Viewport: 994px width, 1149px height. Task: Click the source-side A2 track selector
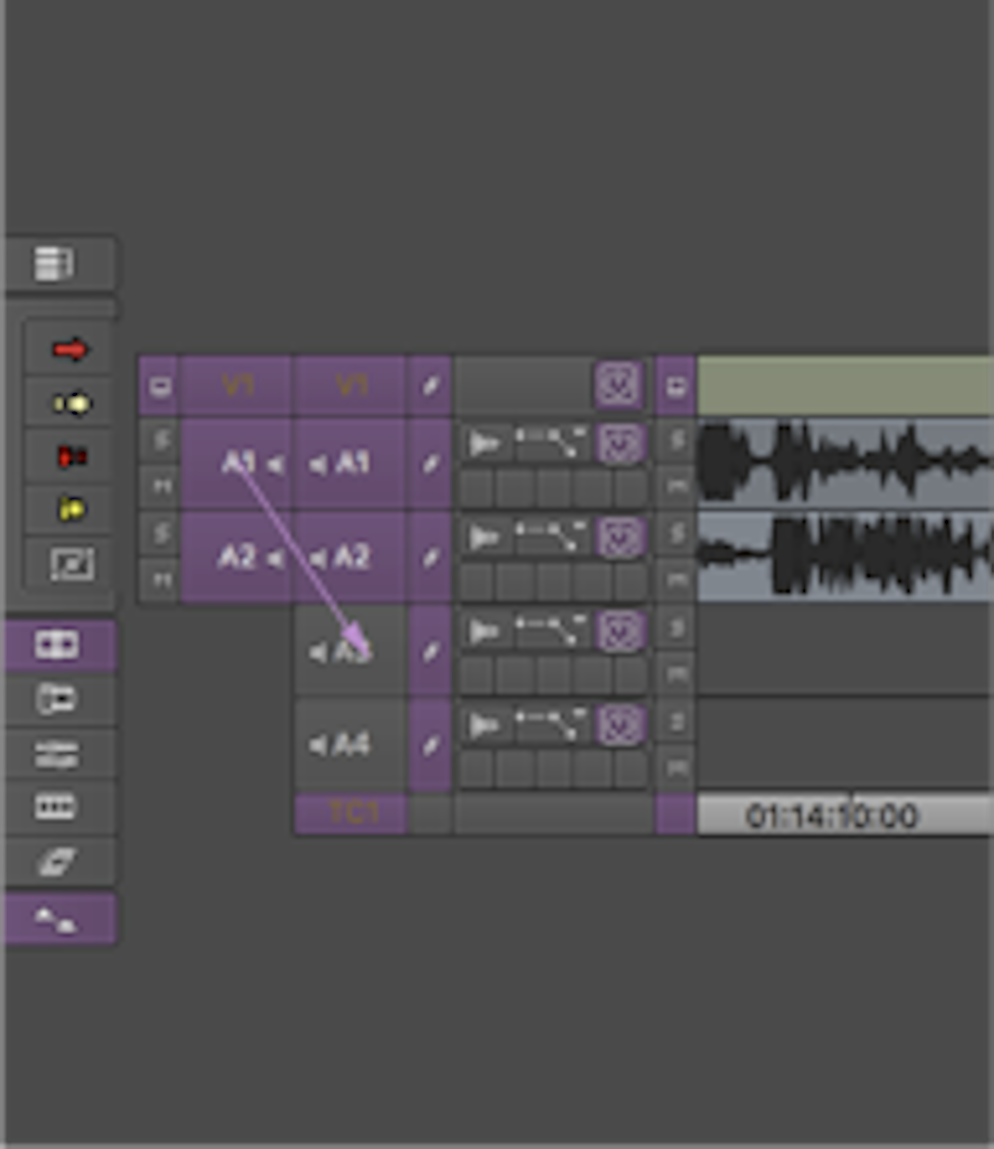[x=237, y=557]
